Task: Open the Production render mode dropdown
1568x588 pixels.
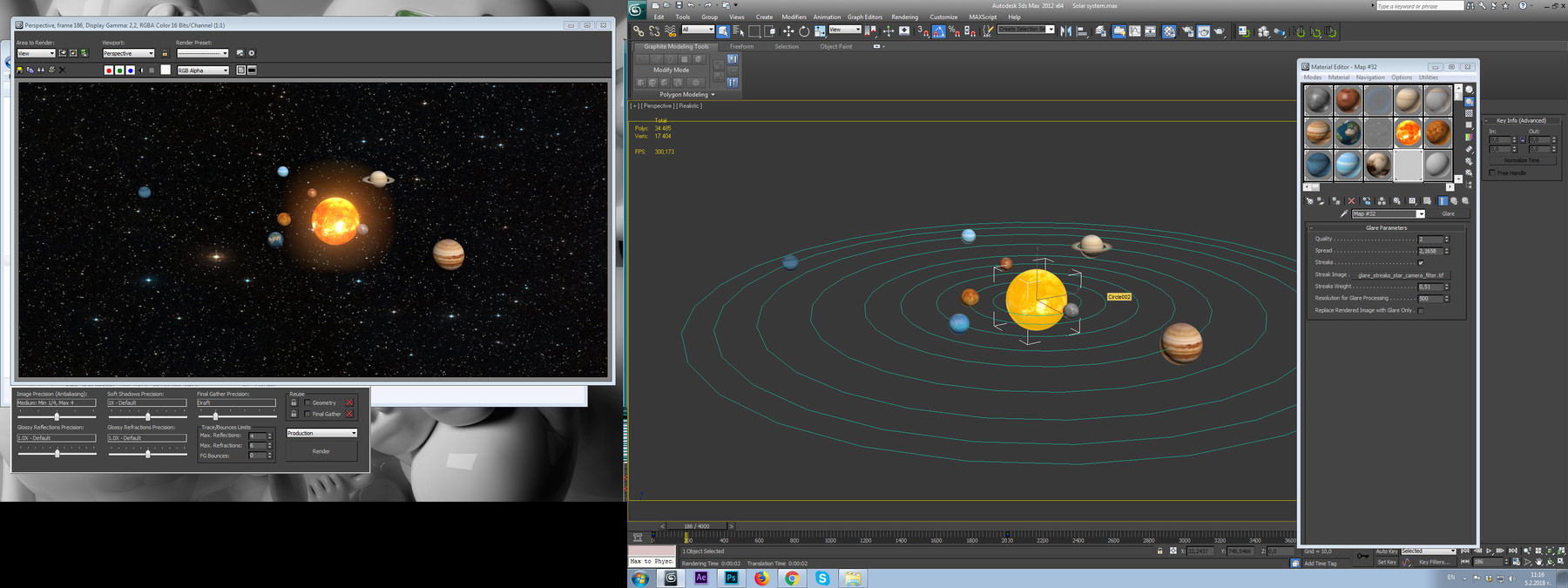Action: click(321, 433)
